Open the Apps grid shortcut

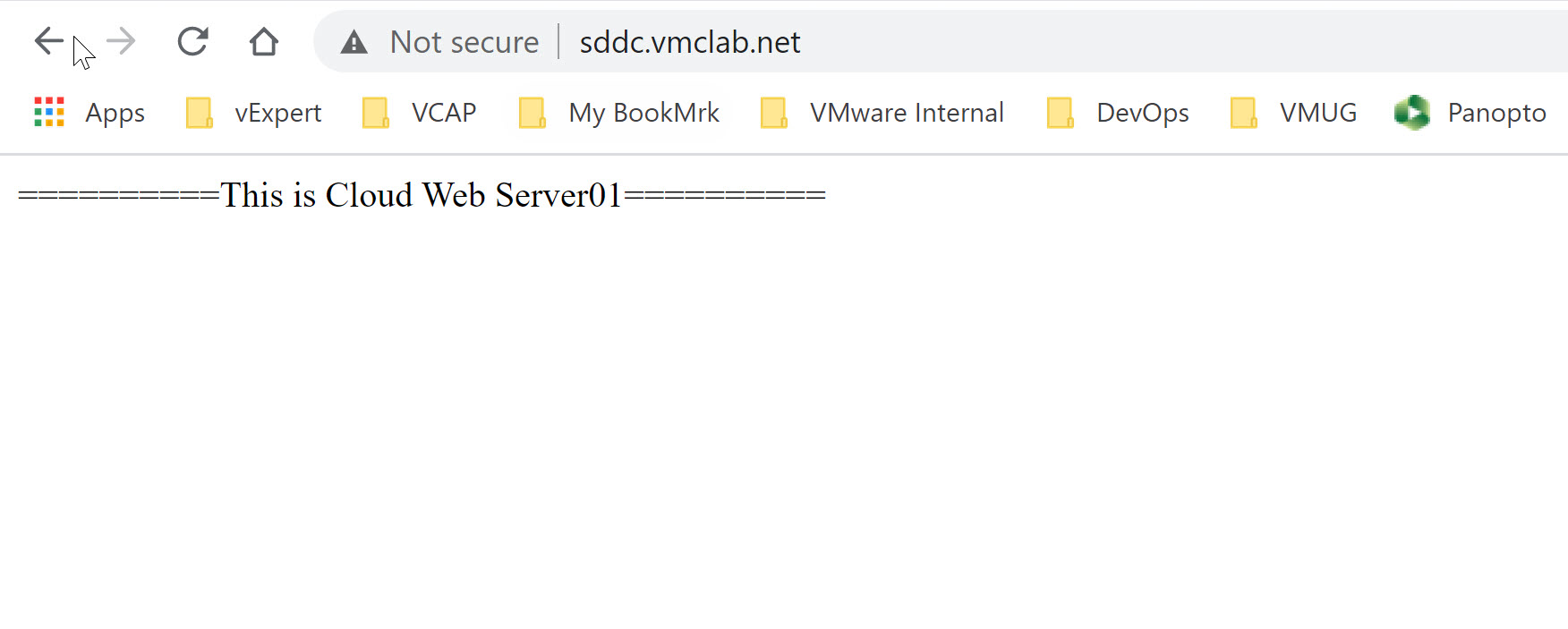pyautogui.click(x=49, y=113)
